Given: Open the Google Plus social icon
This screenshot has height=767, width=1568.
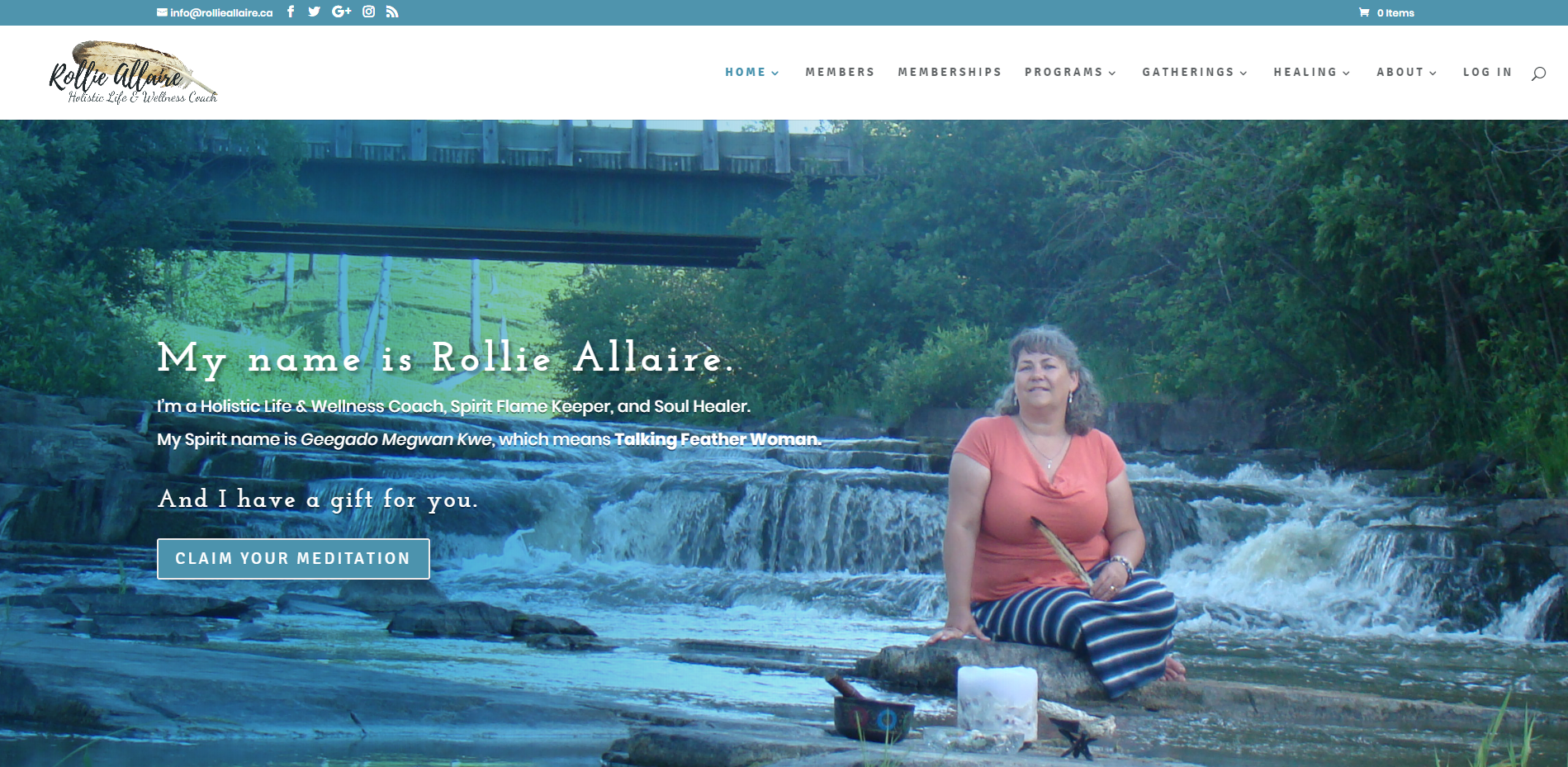Looking at the screenshot, I should (x=342, y=12).
